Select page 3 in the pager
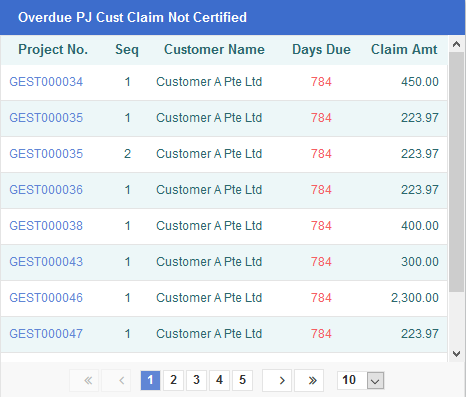Screen dimensions: 466x397 coord(196,380)
